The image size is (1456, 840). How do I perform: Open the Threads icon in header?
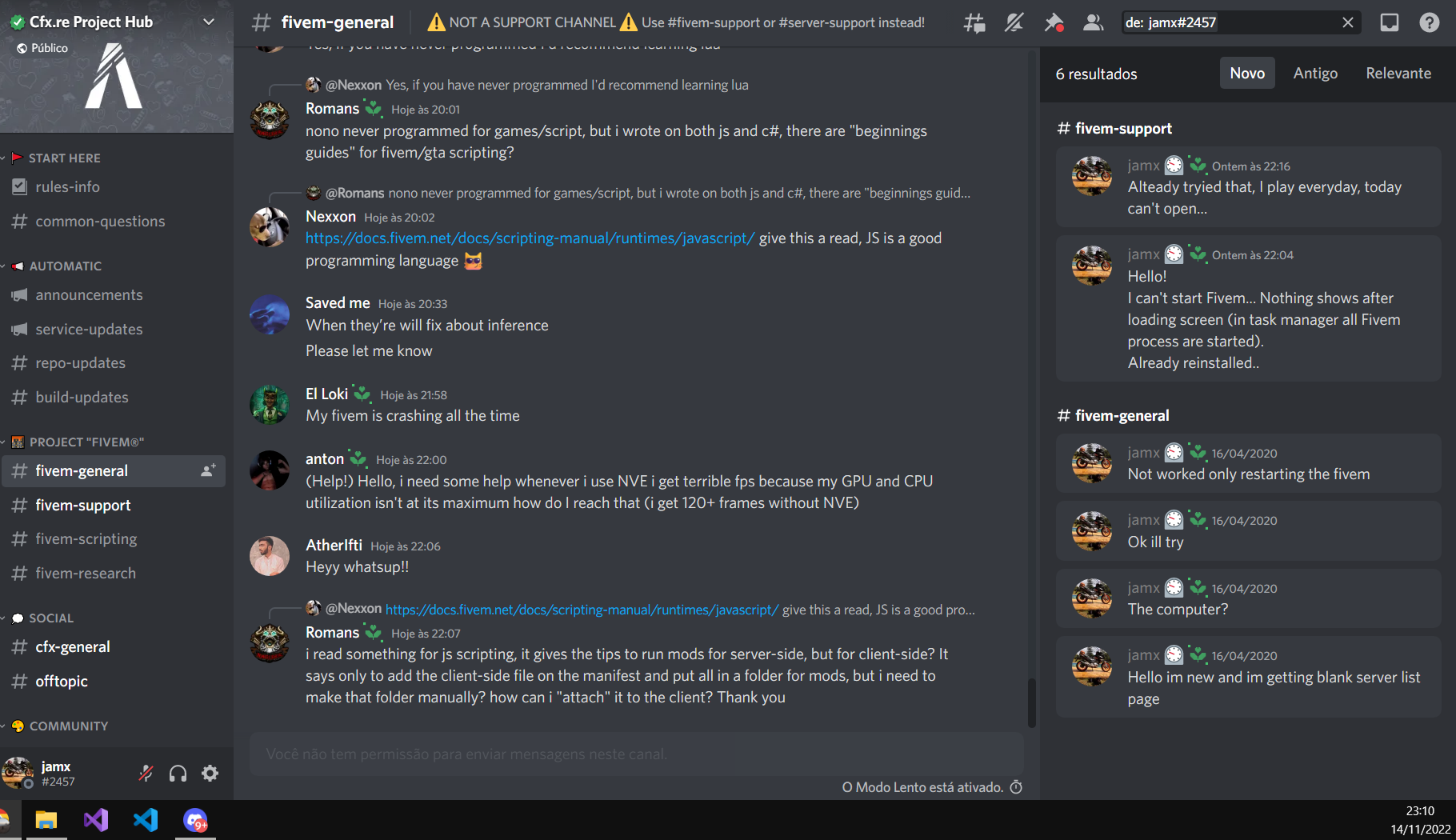974,22
